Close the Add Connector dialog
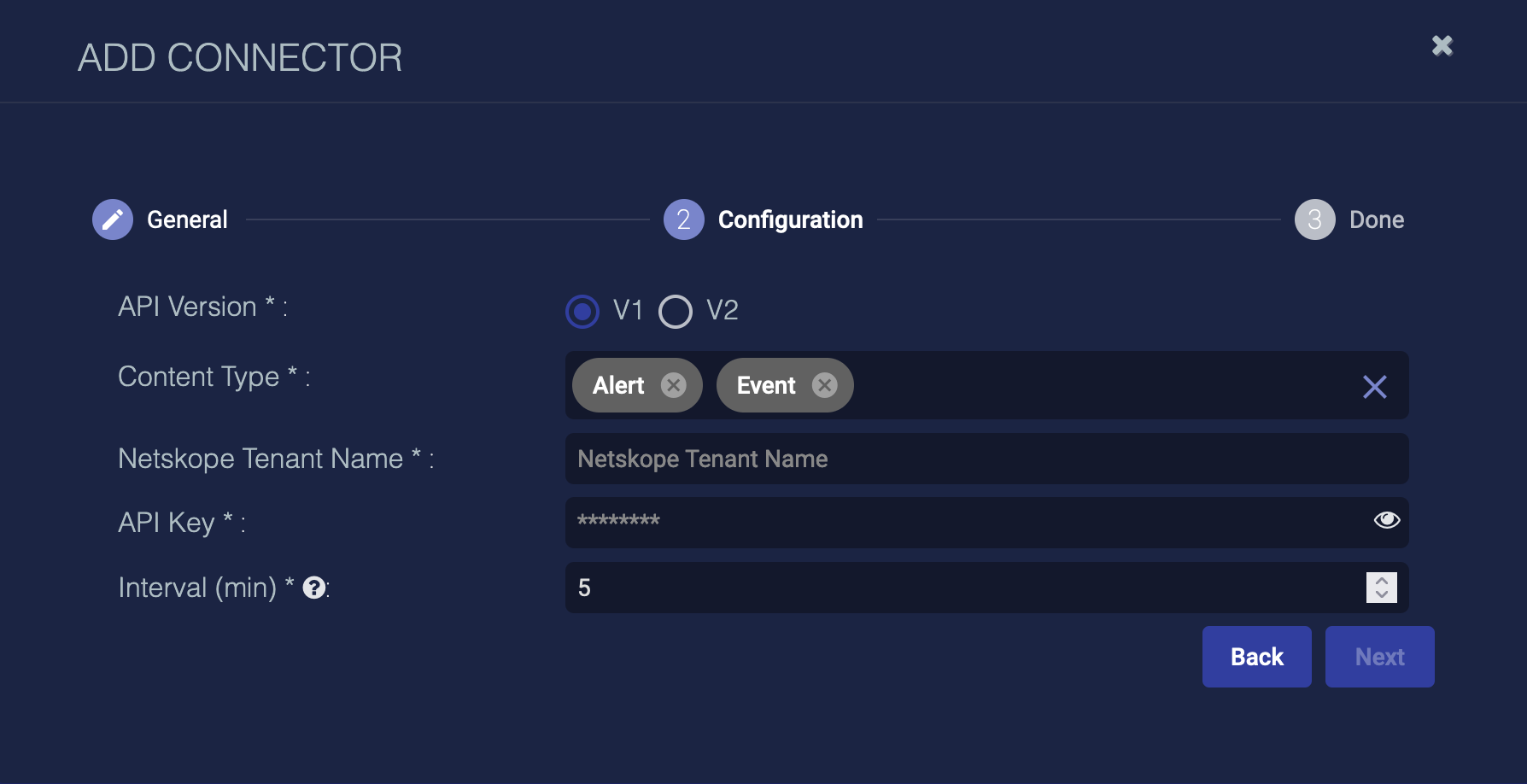This screenshot has width=1527, height=784. tap(1442, 46)
